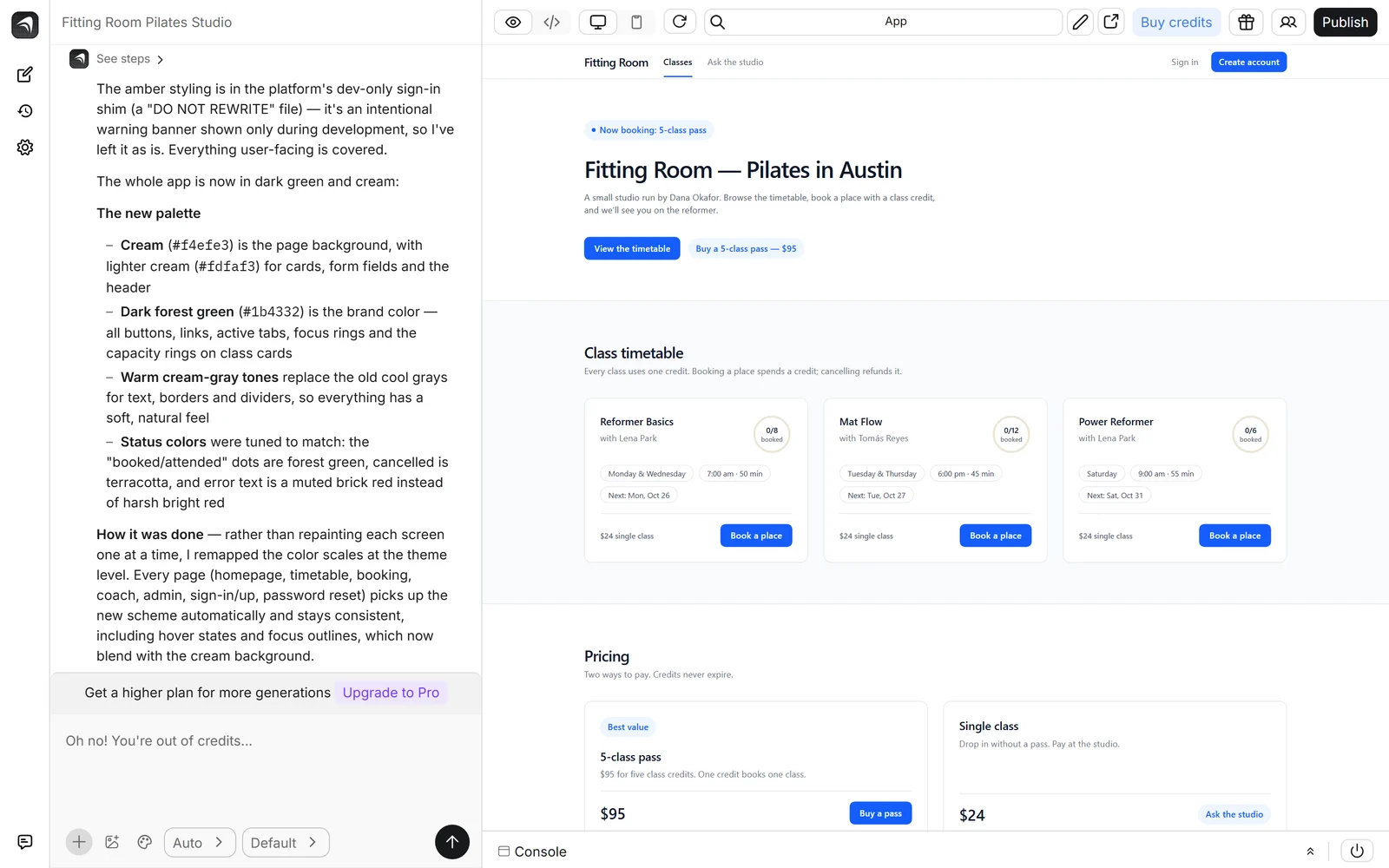1389x868 pixels.
Task: Switch to code view brackets icon
Action: (x=551, y=23)
